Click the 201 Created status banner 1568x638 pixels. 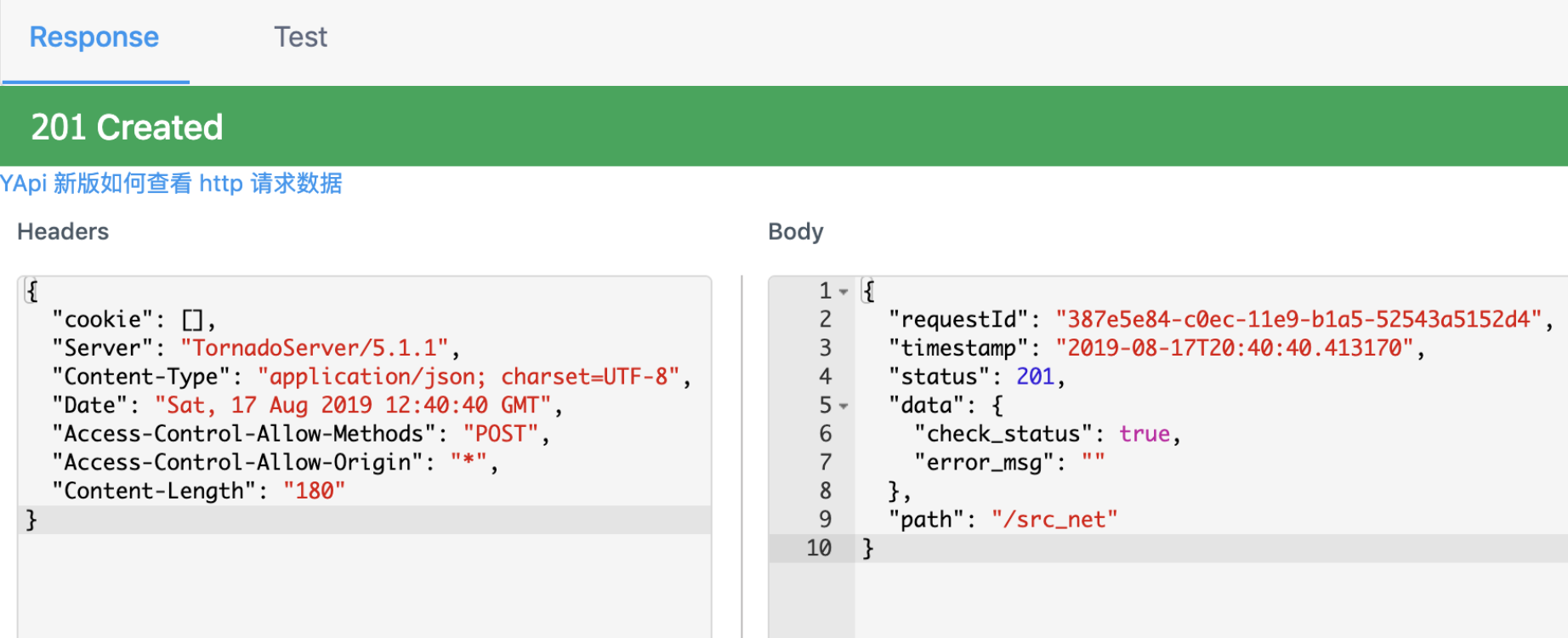click(128, 128)
